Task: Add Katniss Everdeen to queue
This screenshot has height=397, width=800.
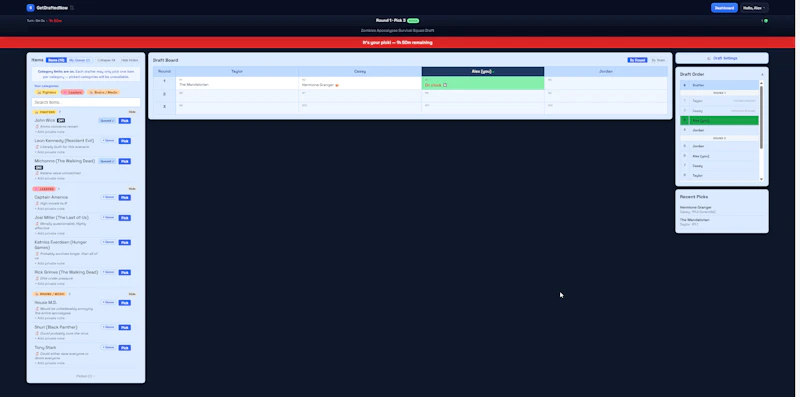Action: coord(108,242)
